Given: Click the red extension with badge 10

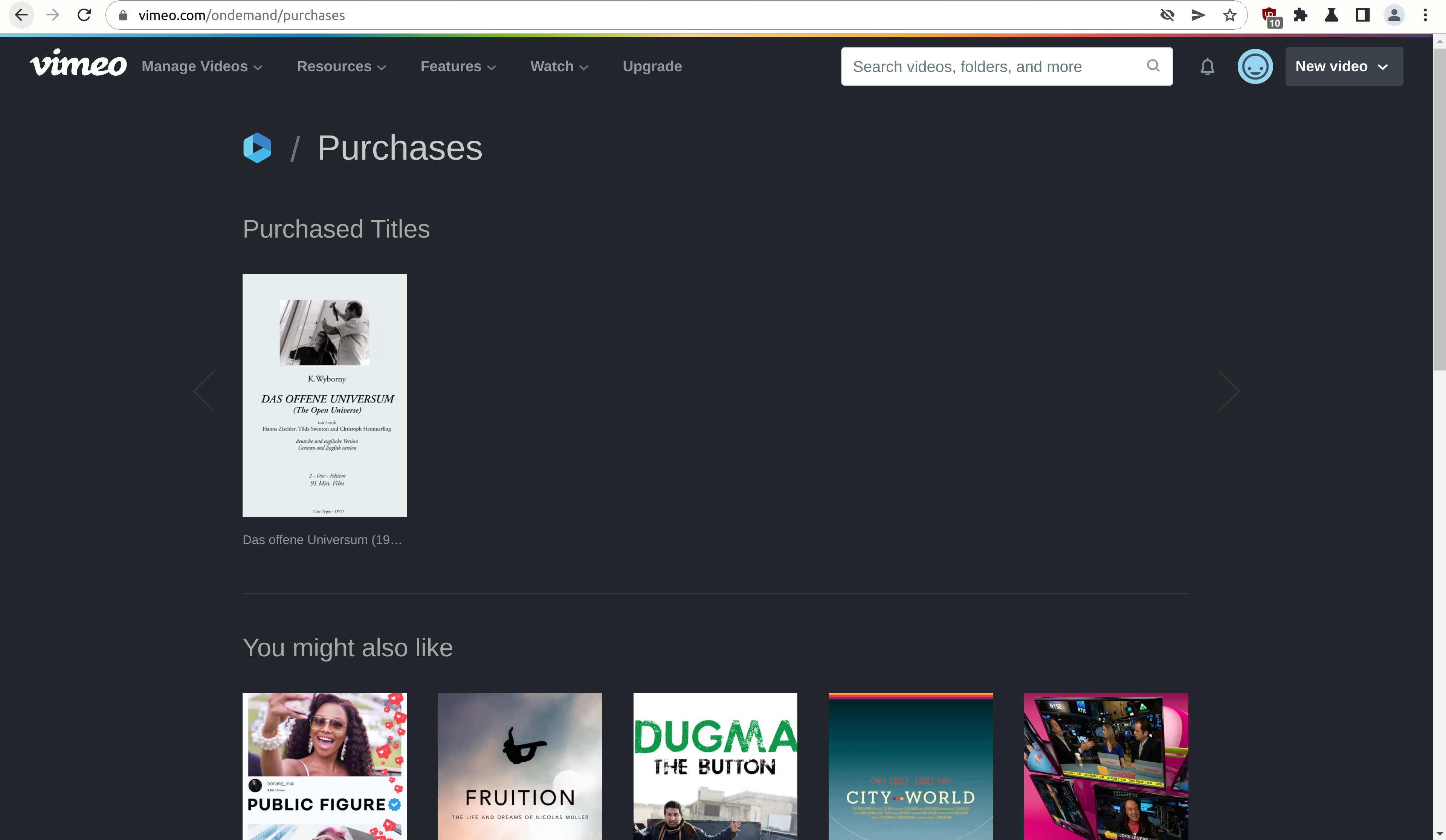Looking at the screenshot, I should click(x=1271, y=17).
